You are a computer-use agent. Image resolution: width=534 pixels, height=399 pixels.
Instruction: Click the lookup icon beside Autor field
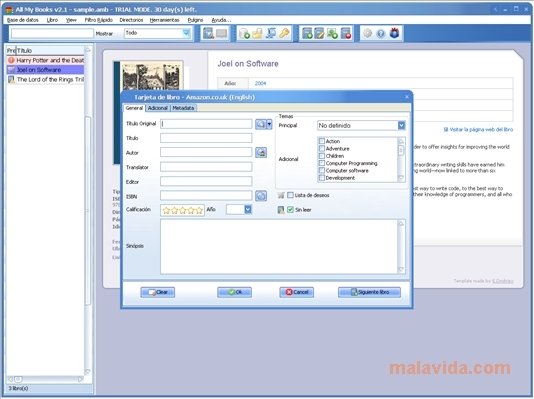[261, 153]
